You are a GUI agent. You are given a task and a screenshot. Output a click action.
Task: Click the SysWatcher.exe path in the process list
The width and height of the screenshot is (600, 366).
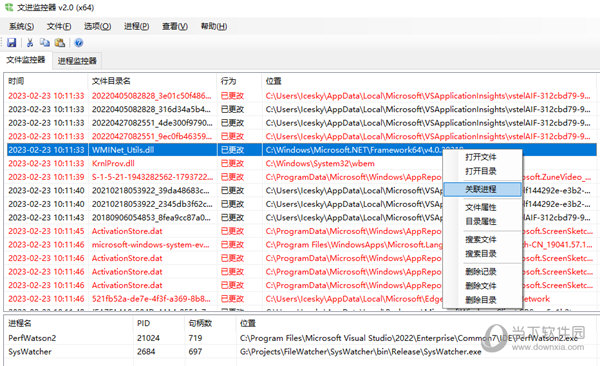(x=360, y=351)
